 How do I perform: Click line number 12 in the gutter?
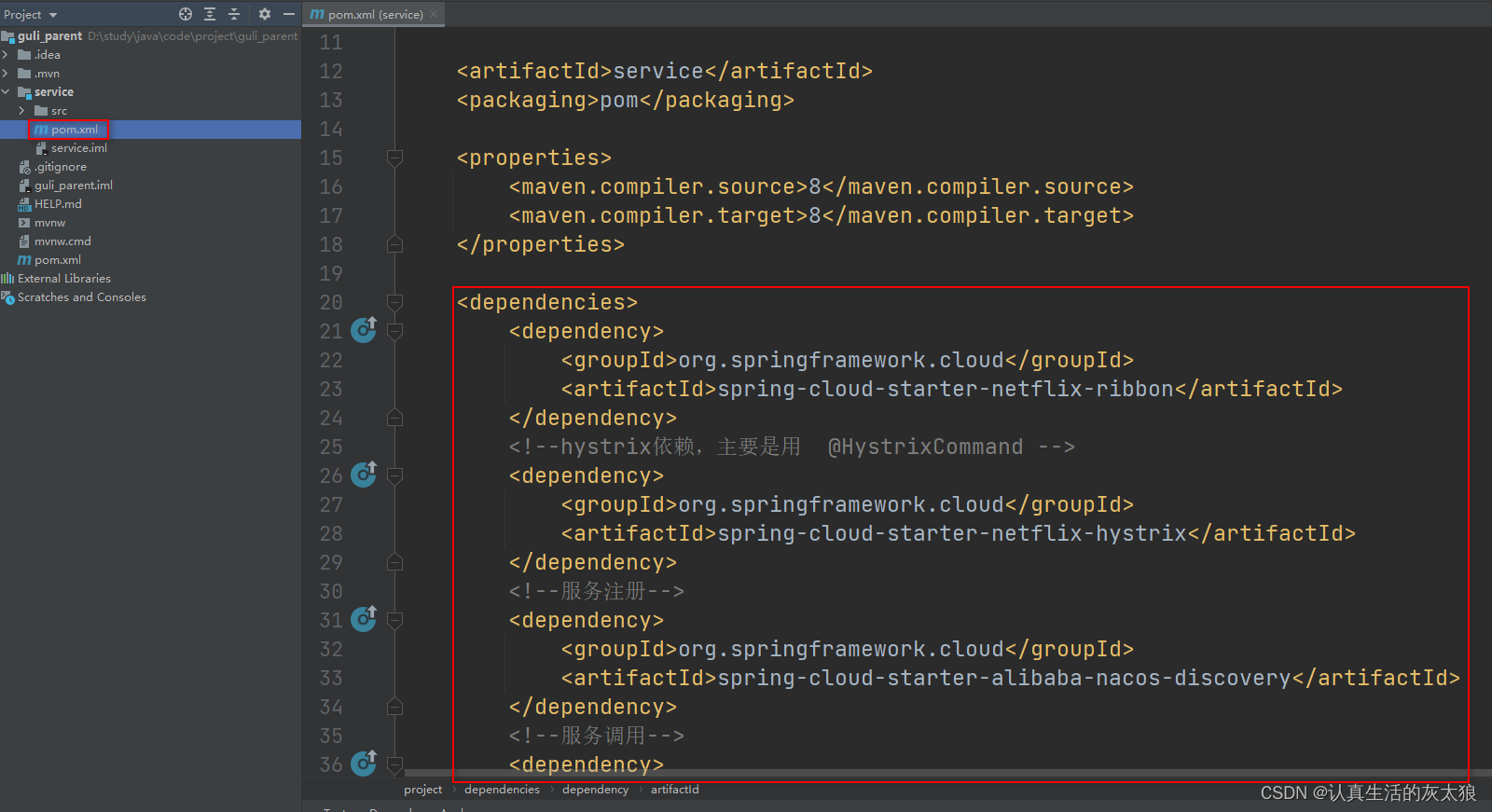331,71
